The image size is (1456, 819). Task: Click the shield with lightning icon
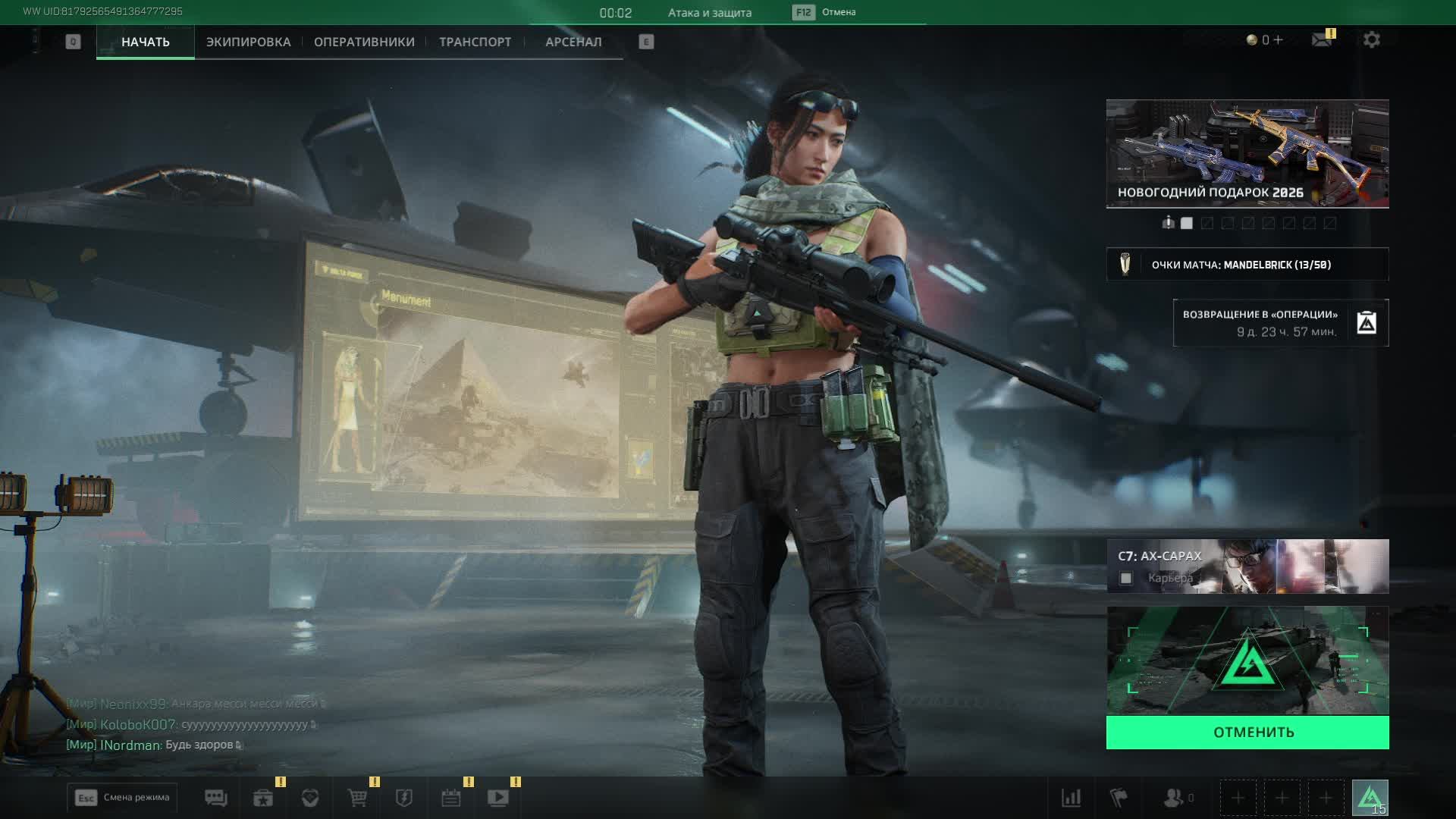pyautogui.click(x=404, y=798)
